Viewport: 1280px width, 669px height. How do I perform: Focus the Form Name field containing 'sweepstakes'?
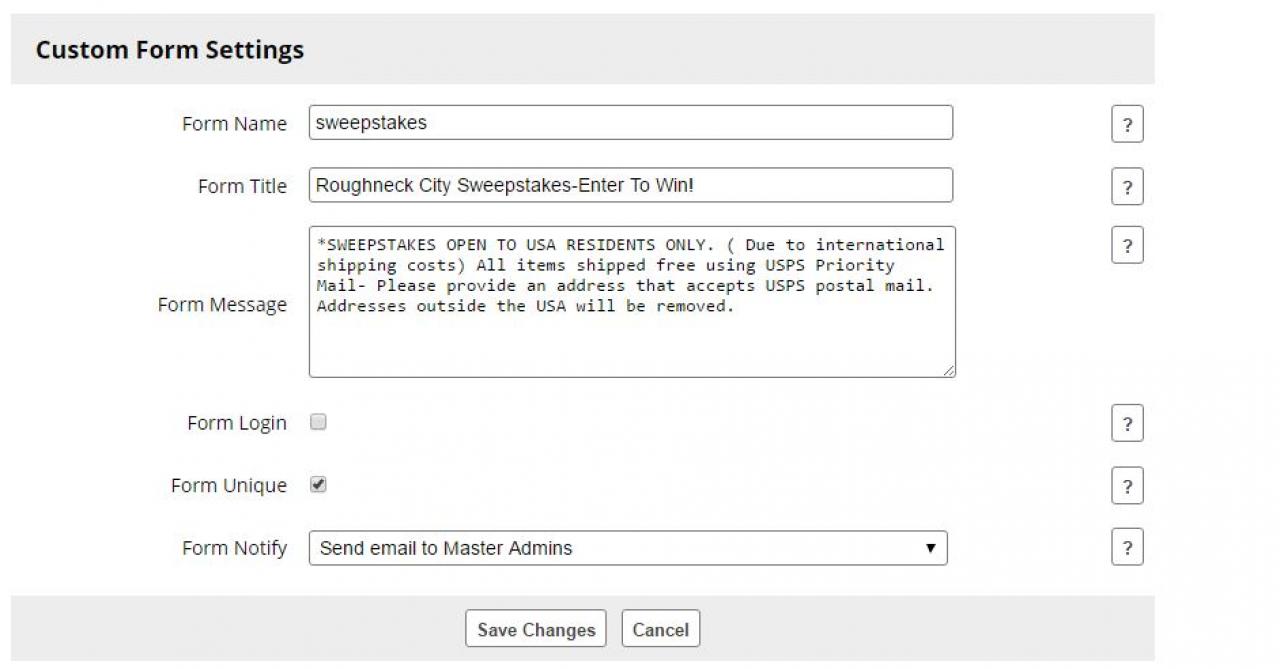click(x=630, y=123)
